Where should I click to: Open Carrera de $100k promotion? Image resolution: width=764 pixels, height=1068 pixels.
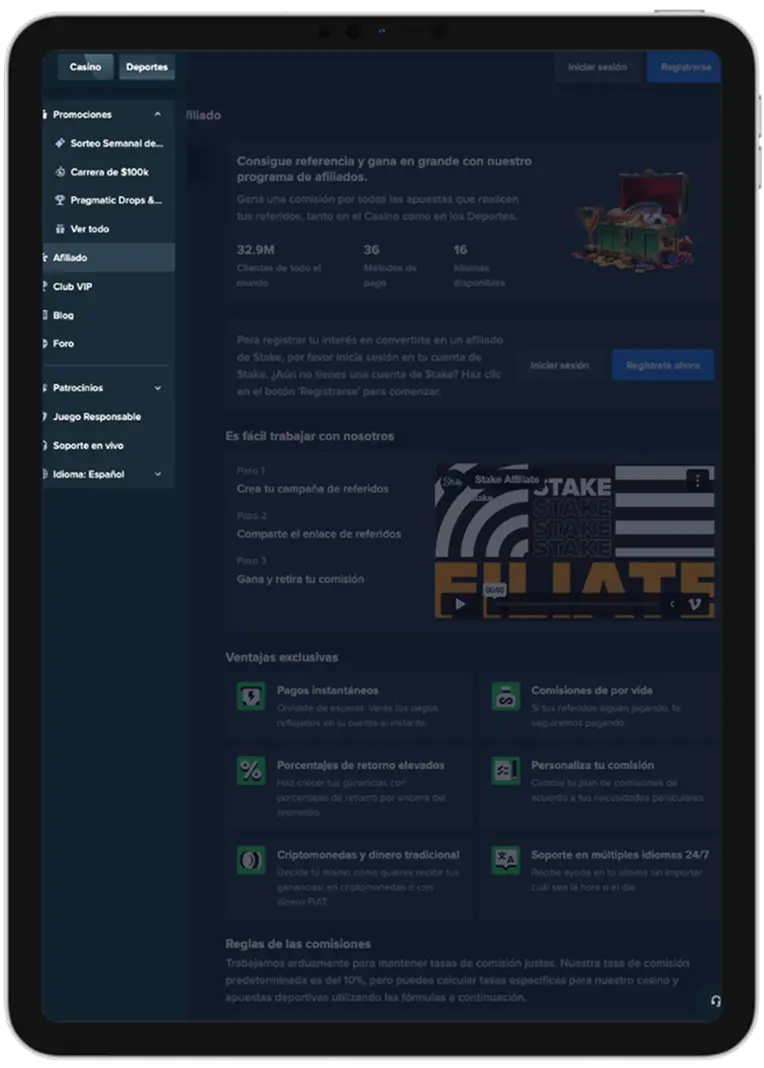point(109,172)
